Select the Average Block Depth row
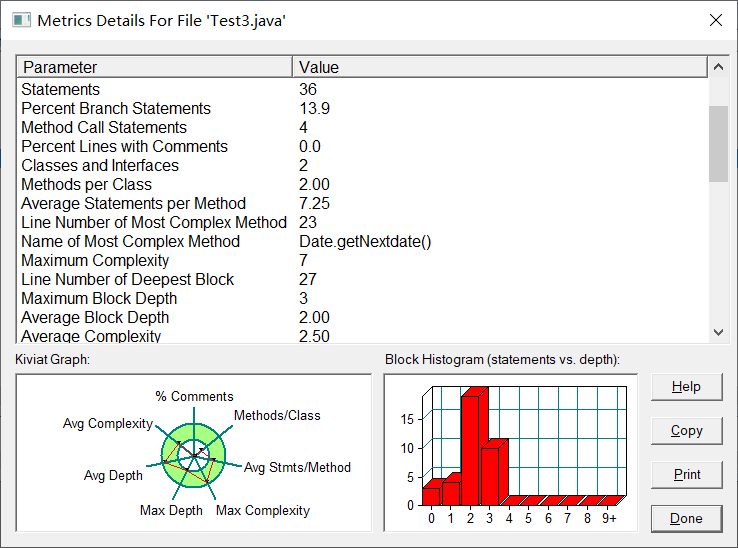Screen dimensions: 738x548 362,317
